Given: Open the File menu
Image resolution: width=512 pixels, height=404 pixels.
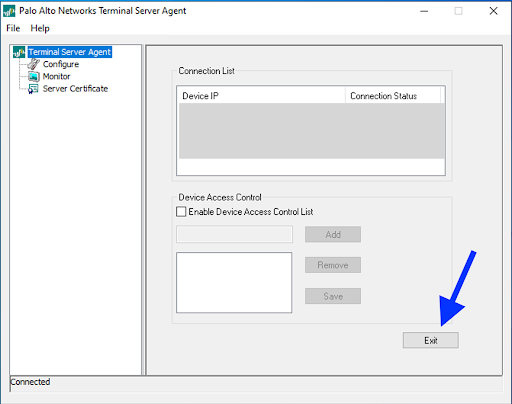Looking at the screenshot, I should 13,28.
